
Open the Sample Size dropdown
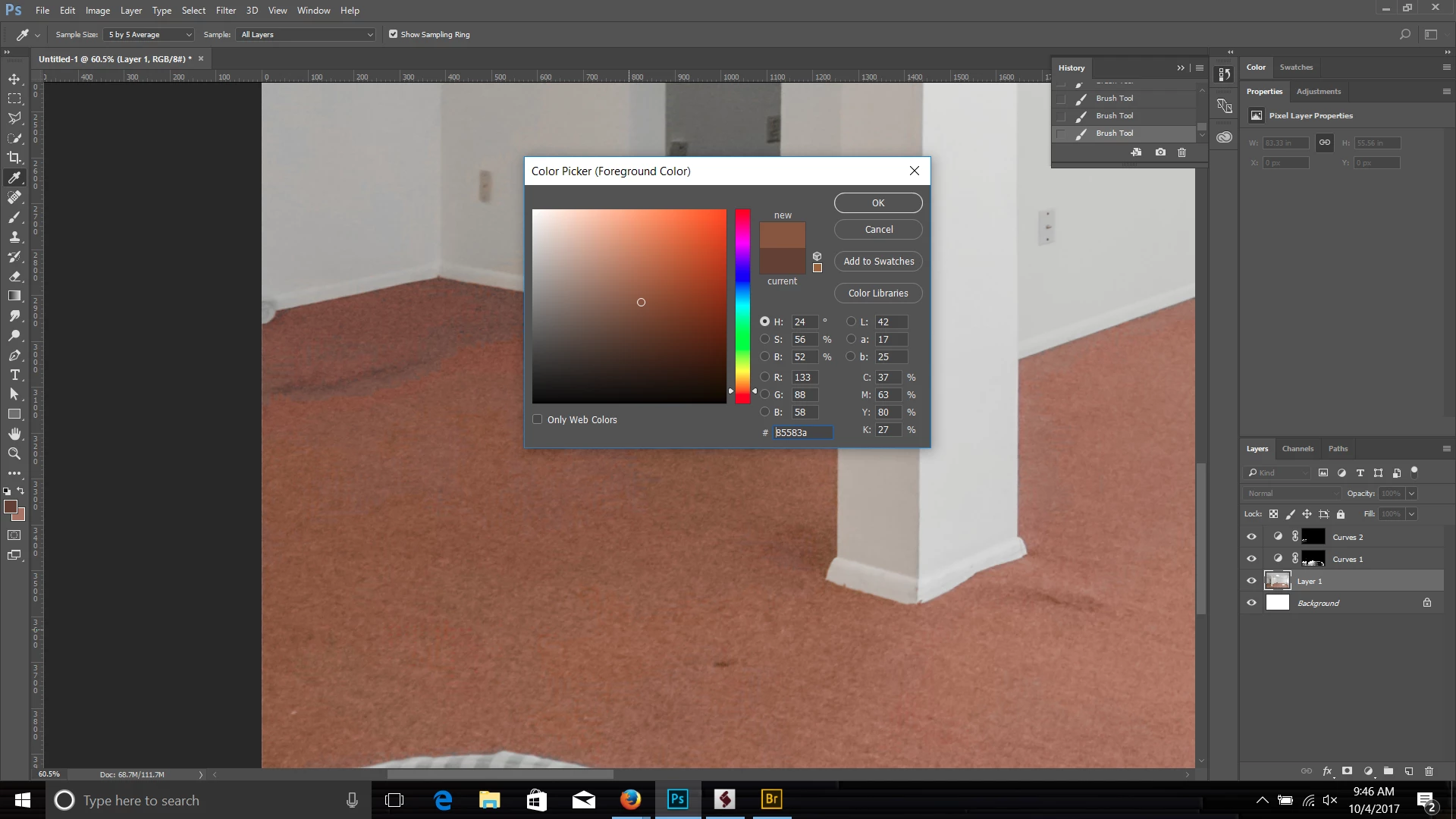149,34
